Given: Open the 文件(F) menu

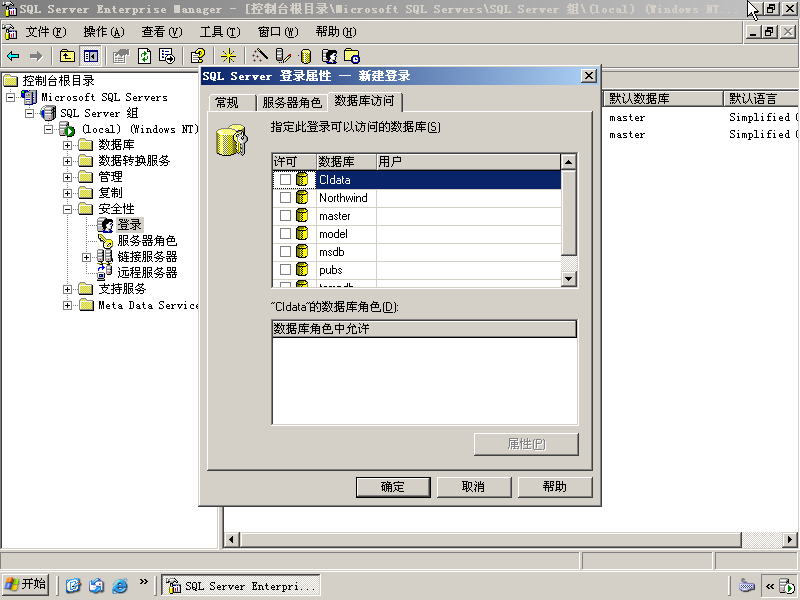Looking at the screenshot, I should 46,32.
